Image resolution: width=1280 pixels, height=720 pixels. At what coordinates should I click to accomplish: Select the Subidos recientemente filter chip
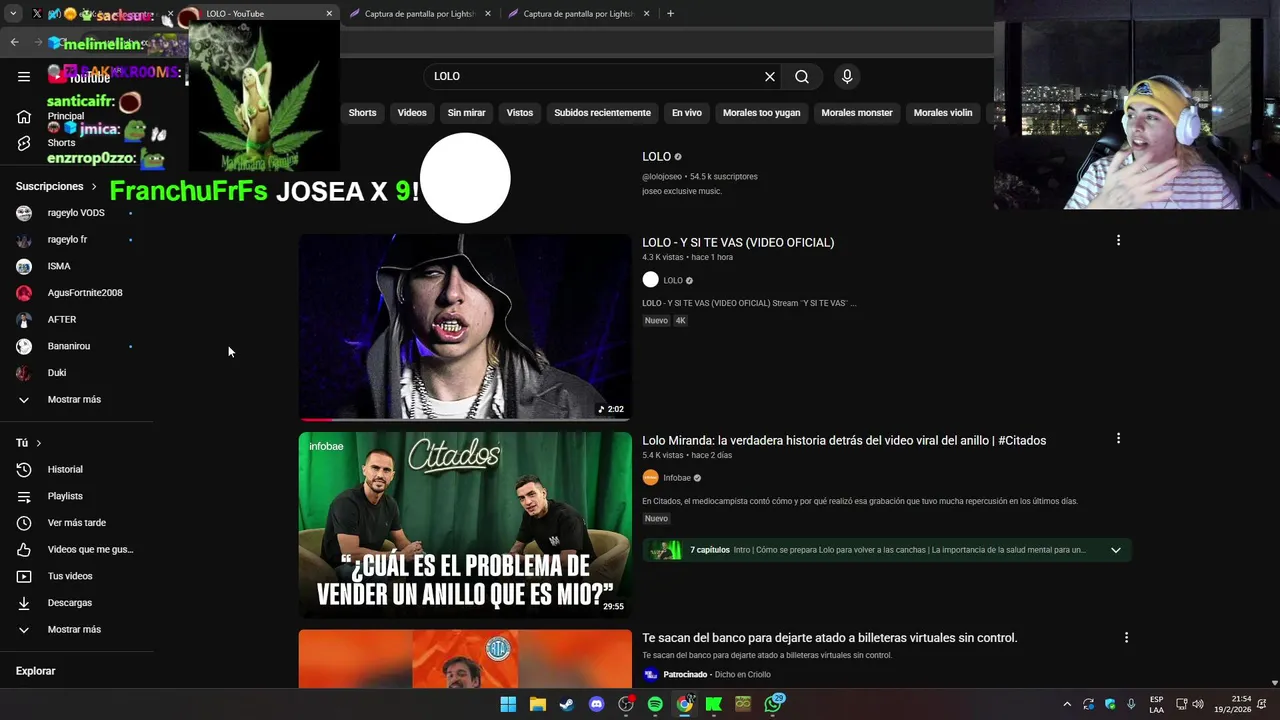pos(602,113)
